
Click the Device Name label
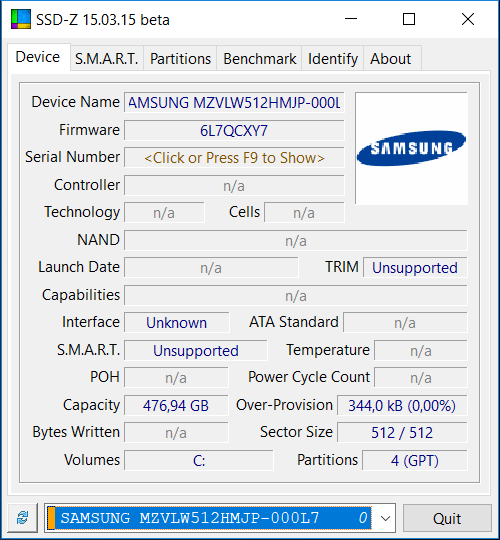point(76,102)
